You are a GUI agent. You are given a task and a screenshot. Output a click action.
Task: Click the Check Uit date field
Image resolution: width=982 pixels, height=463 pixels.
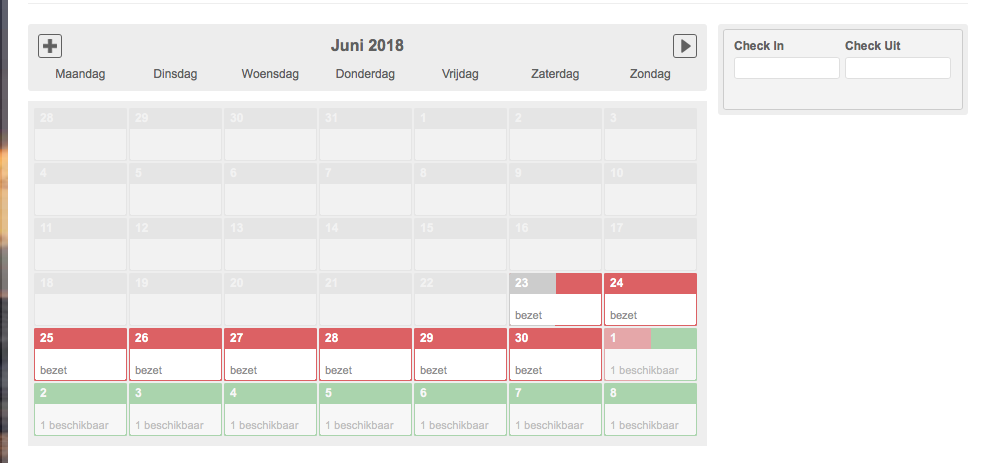click(897, 68)
